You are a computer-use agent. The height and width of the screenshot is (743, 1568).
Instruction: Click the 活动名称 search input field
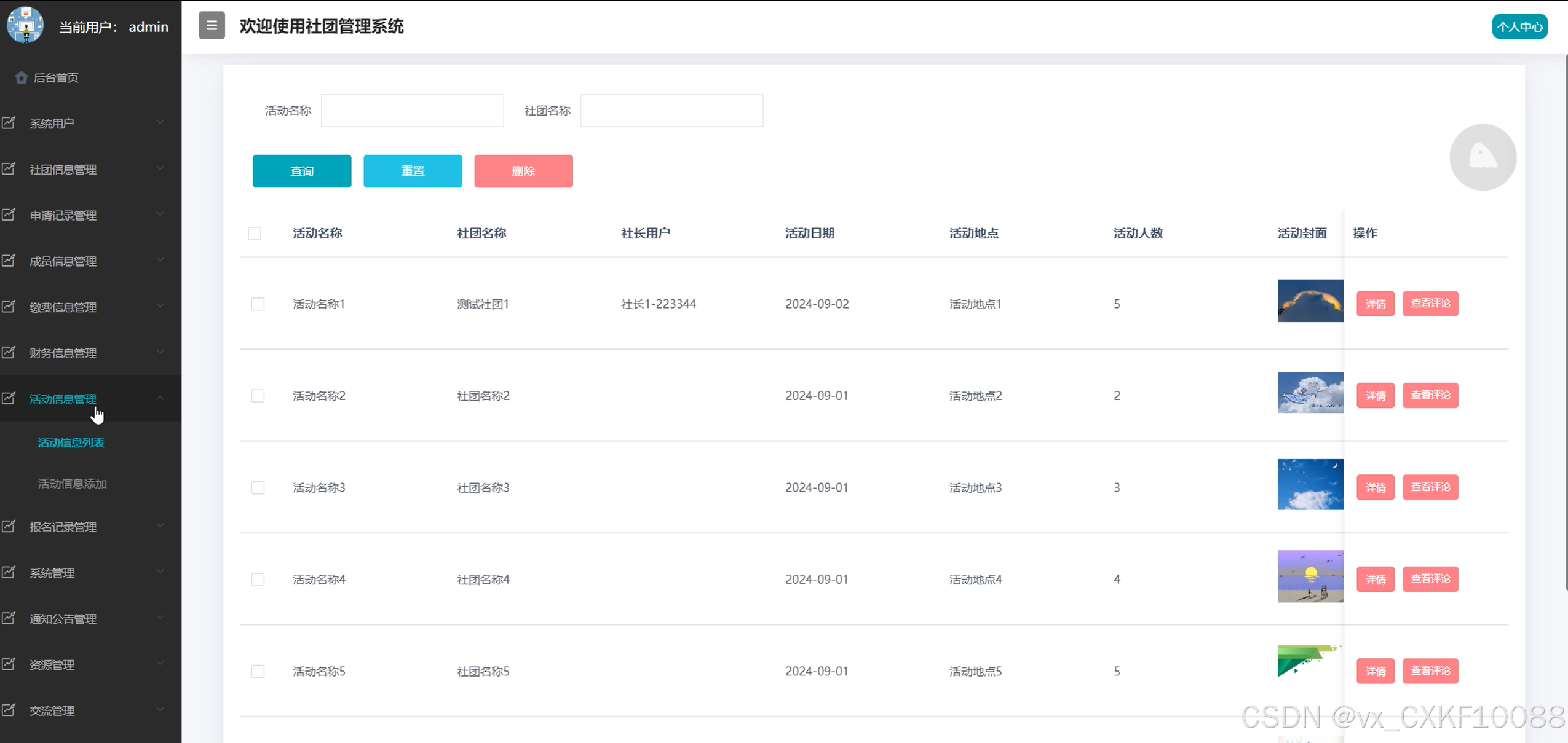412,111
